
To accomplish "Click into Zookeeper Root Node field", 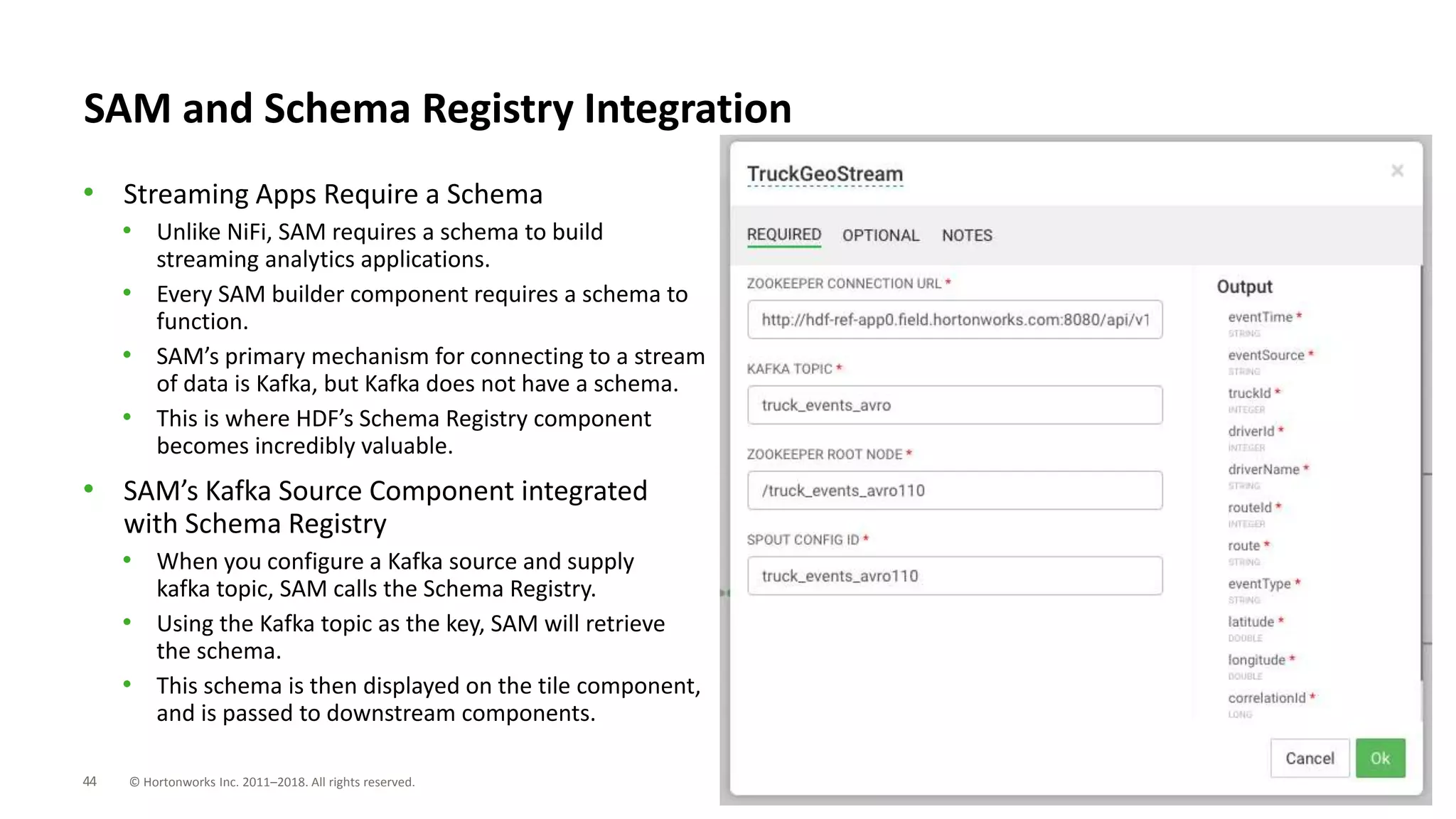I will click(x=955, y=491).
